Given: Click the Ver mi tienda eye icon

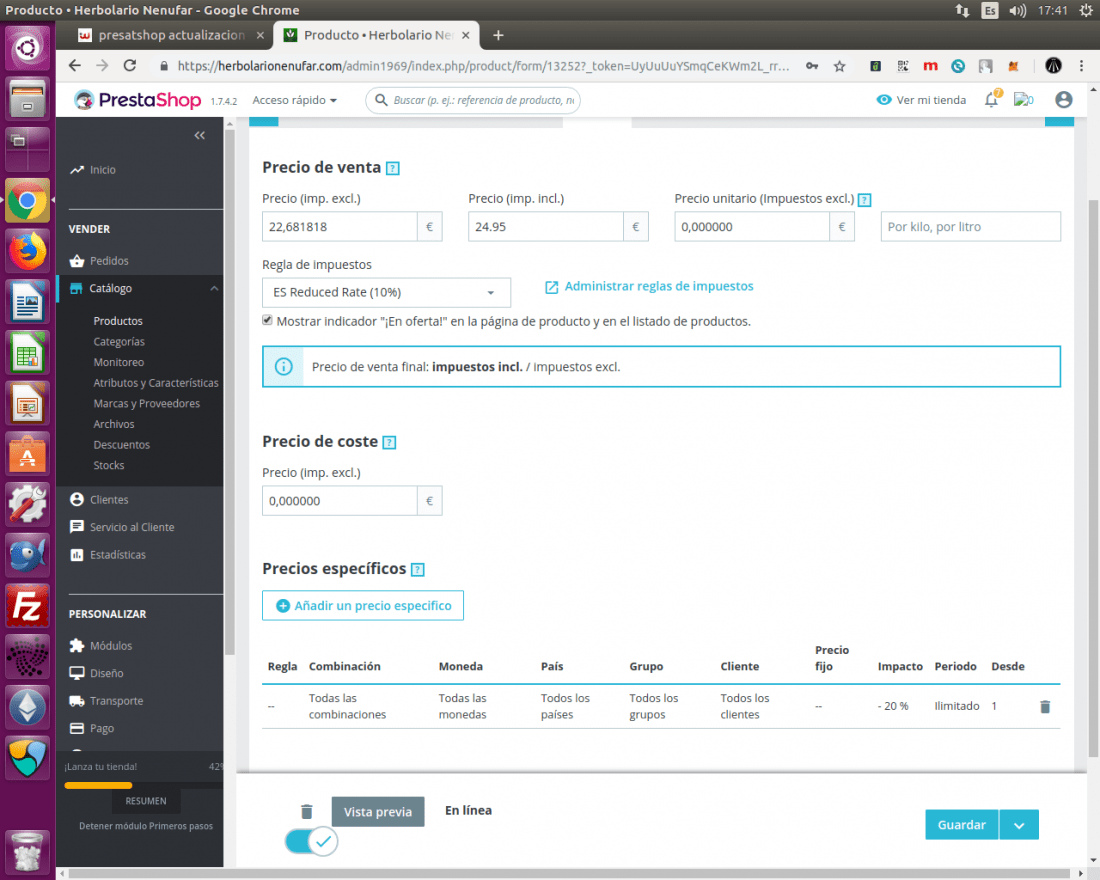Looking at the screenshot, I should pos(884,100).
